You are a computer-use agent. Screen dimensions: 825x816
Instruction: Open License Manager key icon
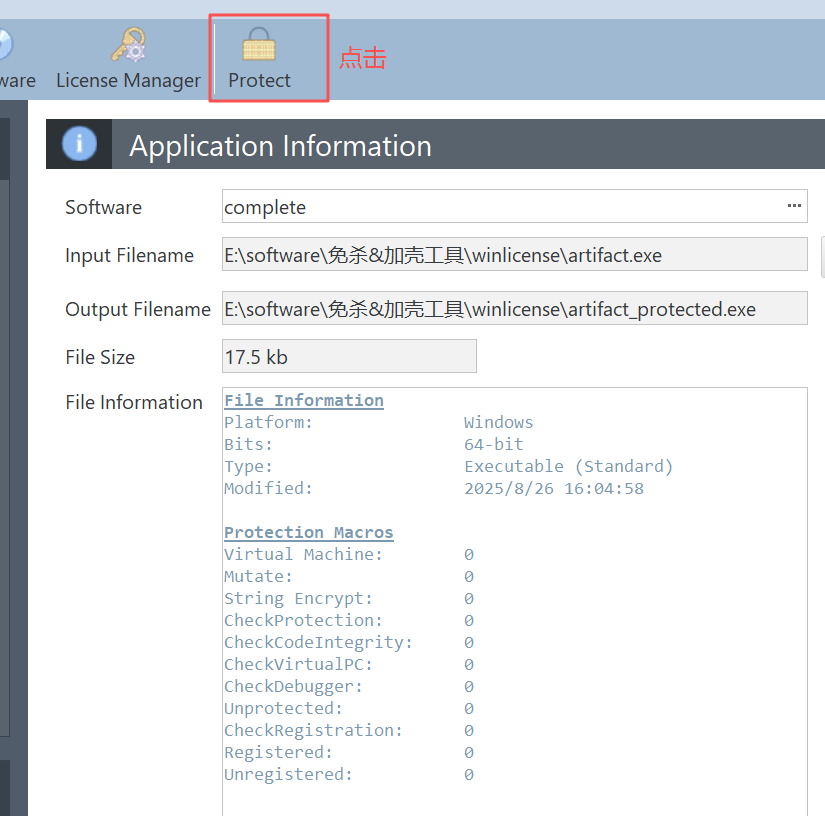(129, 44)
